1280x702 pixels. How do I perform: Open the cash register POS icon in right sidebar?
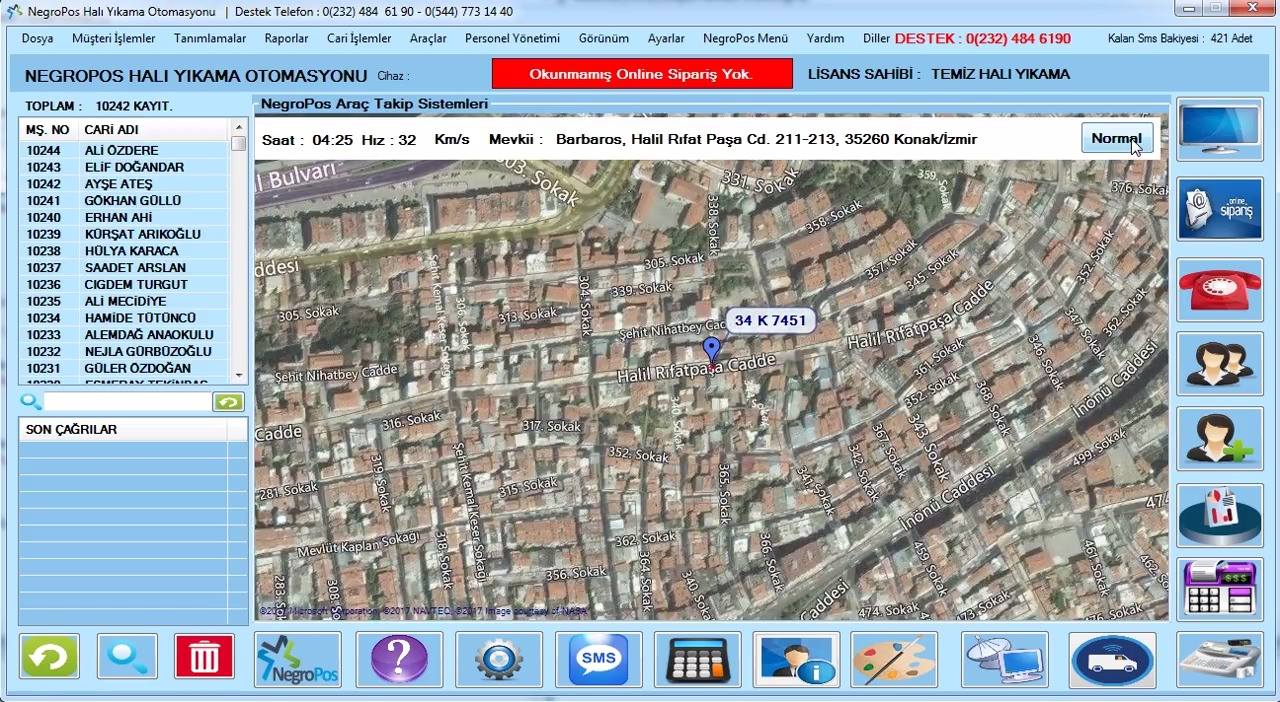point(1220,589)
